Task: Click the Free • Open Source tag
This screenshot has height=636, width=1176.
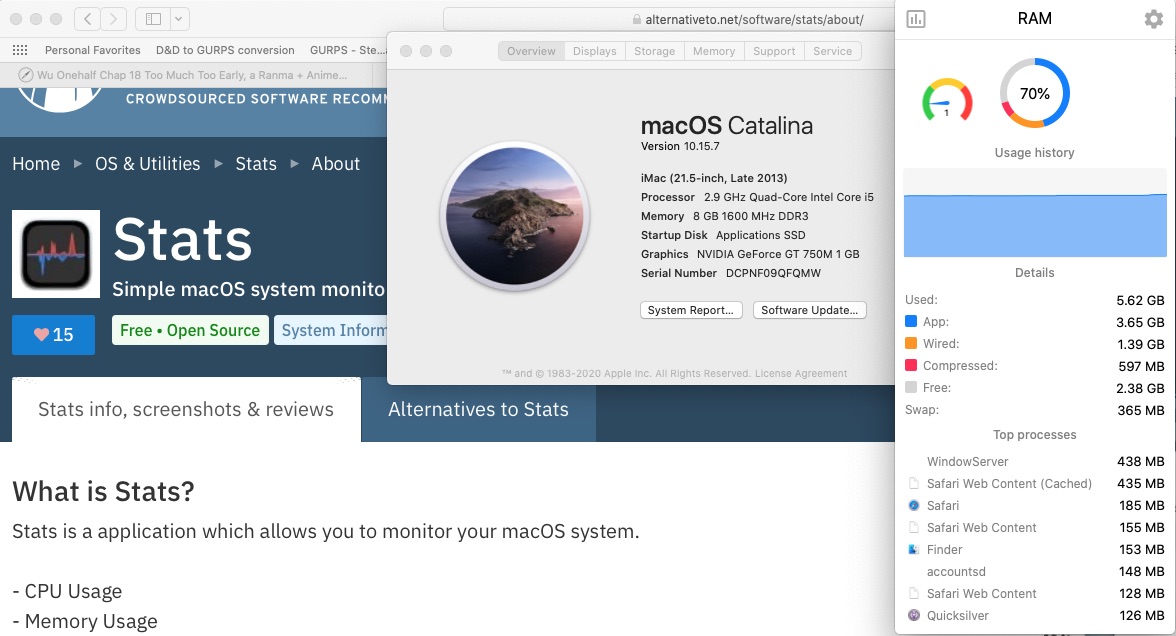Action: point(190,331)
